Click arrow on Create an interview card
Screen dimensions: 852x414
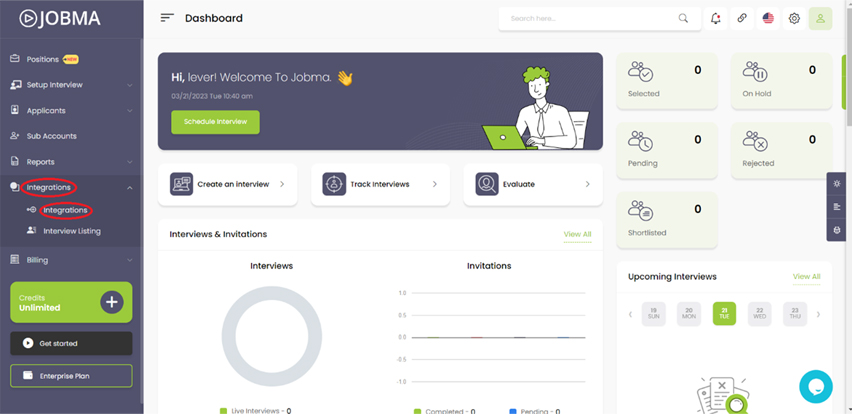[282, 184]
